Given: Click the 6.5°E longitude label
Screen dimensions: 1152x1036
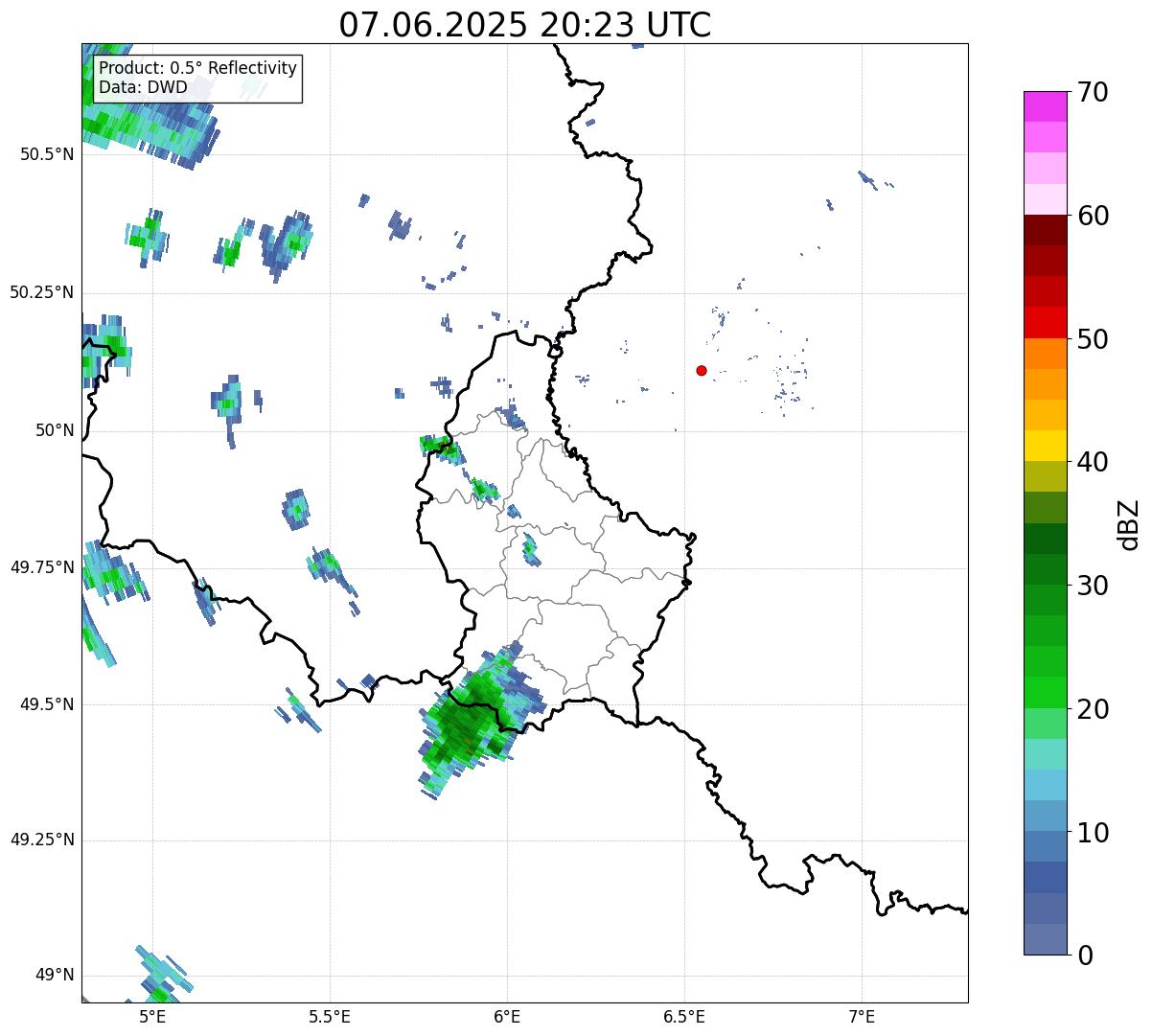Looking at the screenshot, I should (684, 1016).
